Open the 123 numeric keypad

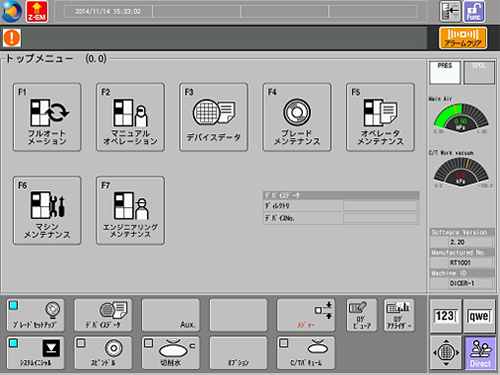point(445,316)
